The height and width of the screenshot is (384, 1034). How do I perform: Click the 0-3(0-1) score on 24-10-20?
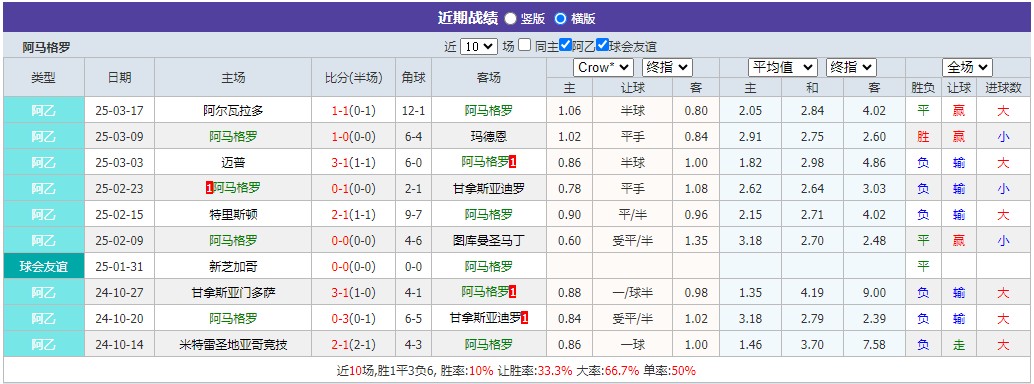pos(353,318)
